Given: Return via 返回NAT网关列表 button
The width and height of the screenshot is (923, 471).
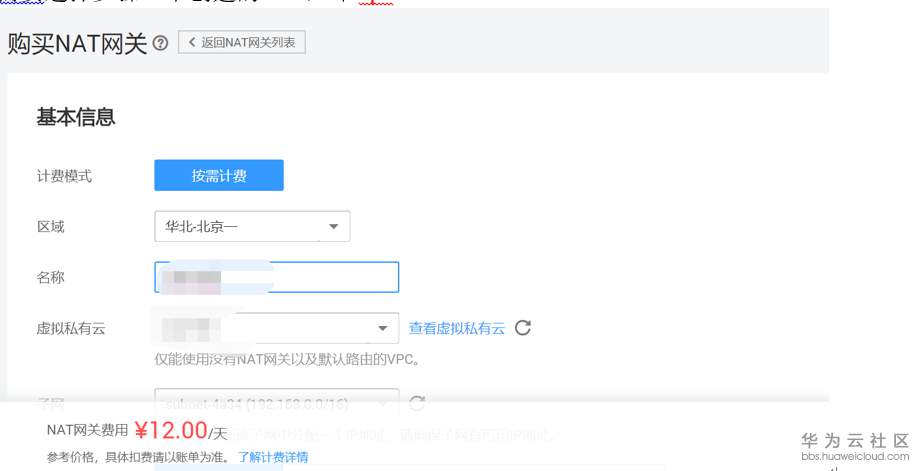Looking at the screenshot, I should pyautogui.click(x=242, y=42).
